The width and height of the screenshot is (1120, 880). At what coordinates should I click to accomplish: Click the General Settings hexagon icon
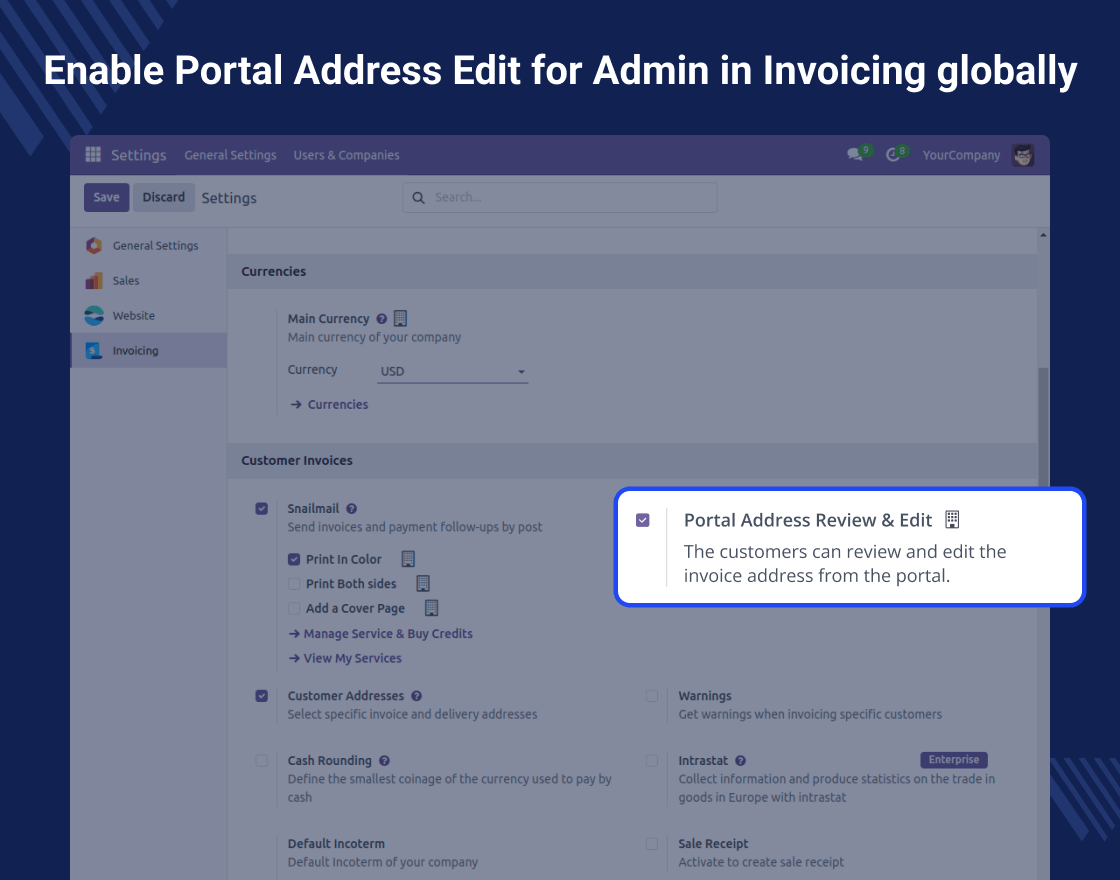(94, 246)
